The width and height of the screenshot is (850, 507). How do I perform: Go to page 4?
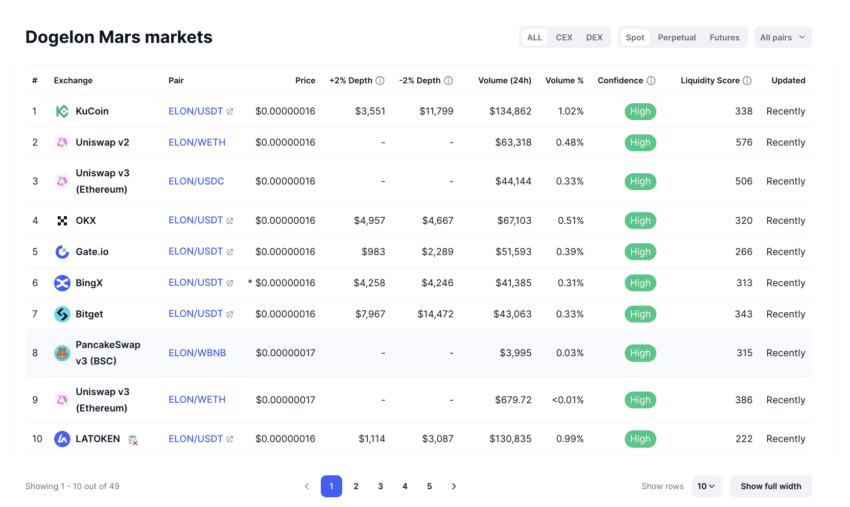click(405, 486)
